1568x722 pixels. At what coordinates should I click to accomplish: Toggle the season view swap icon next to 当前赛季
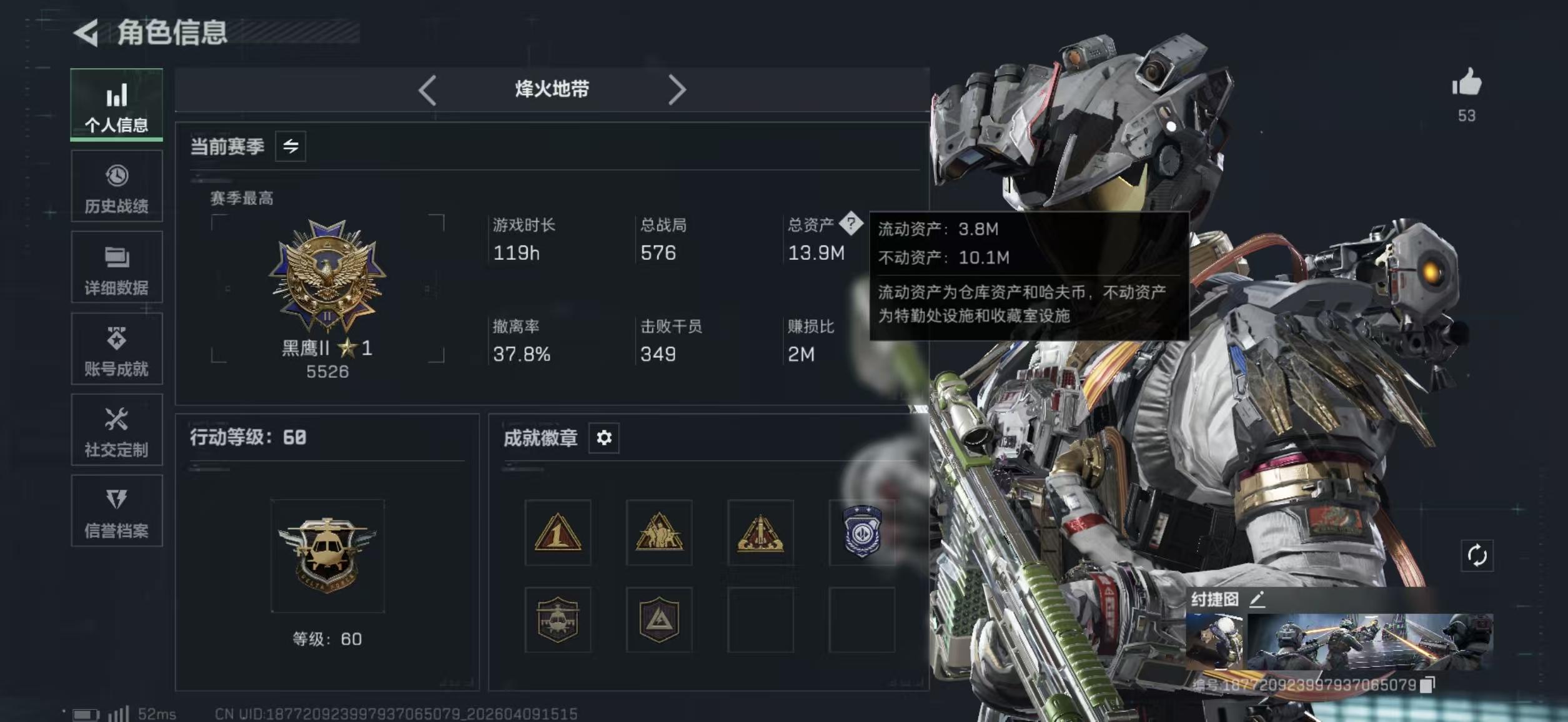click(x=290, y=147)
